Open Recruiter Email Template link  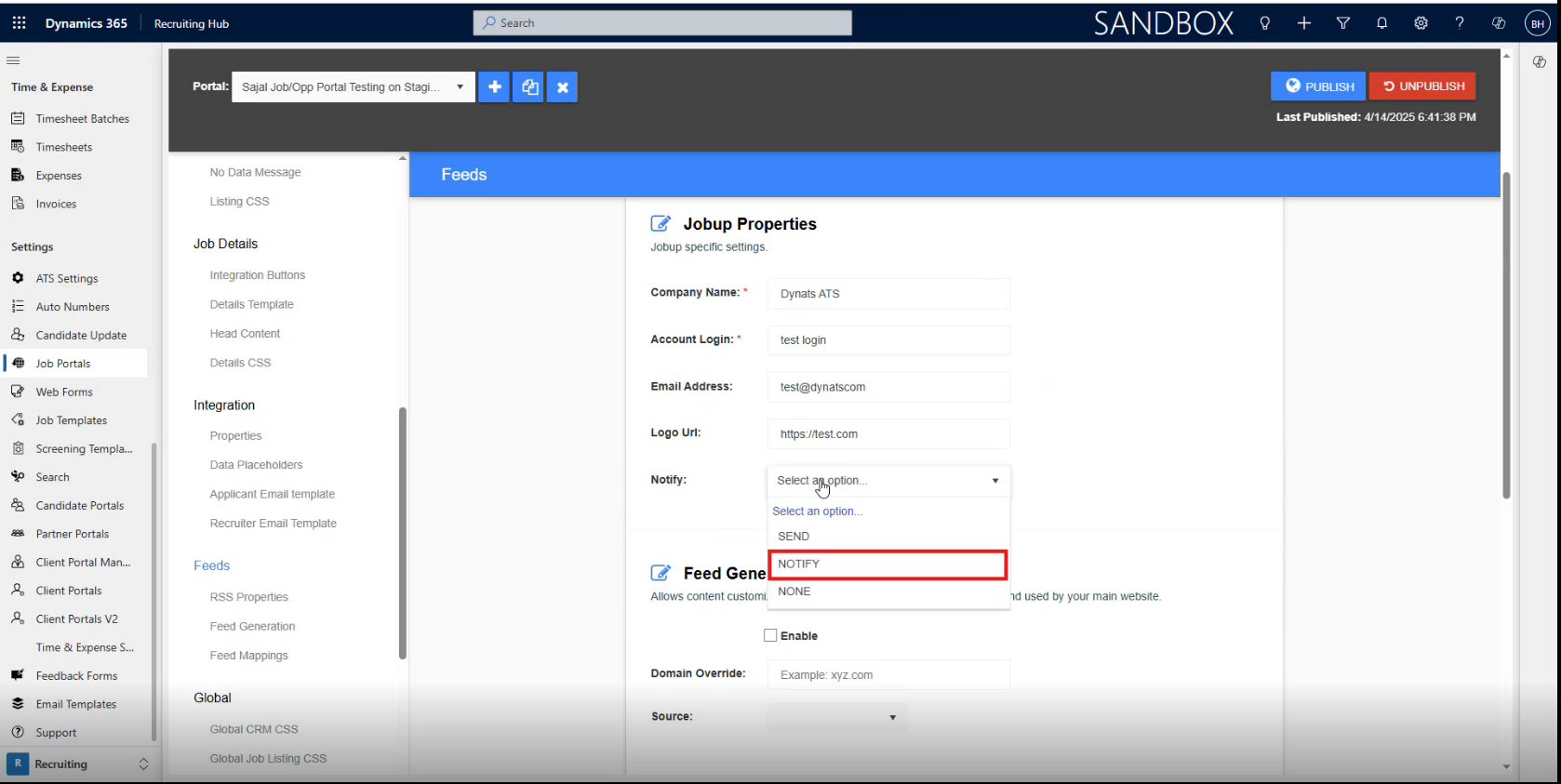(273, 524)
